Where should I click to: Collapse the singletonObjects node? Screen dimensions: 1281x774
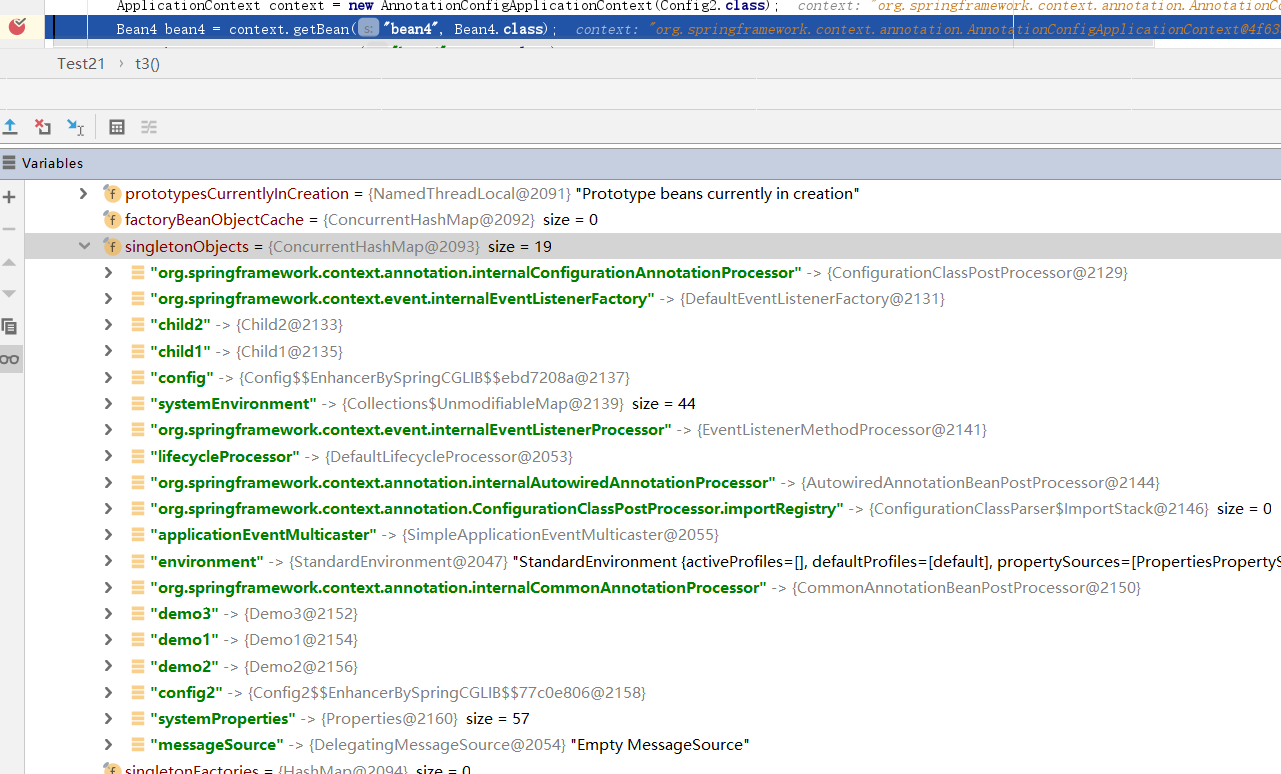(84, 246)
